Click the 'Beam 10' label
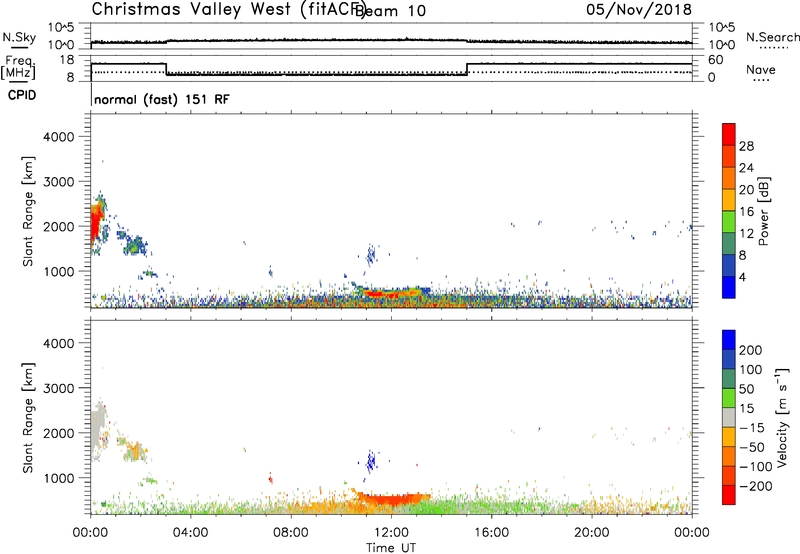The height and width of the screenshot is (554, 800). pos(390,11)
